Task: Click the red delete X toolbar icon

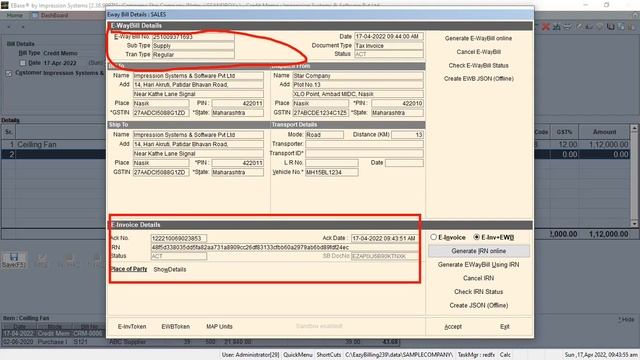Action: [x=546, y=27]
